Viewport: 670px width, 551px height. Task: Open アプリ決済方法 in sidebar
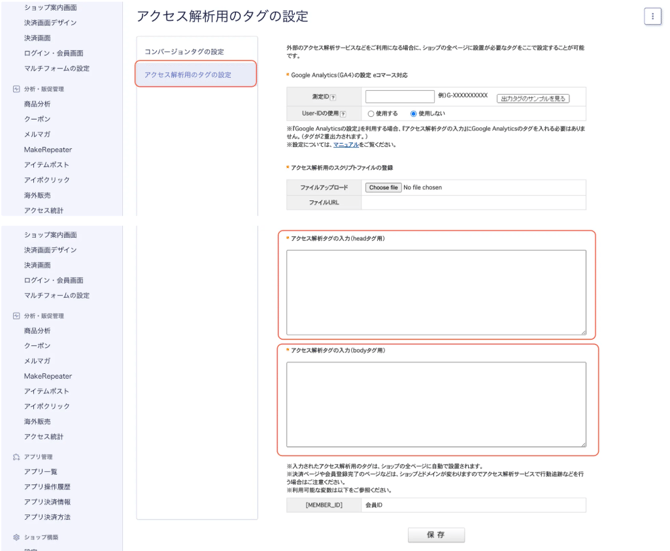point(47,517)
